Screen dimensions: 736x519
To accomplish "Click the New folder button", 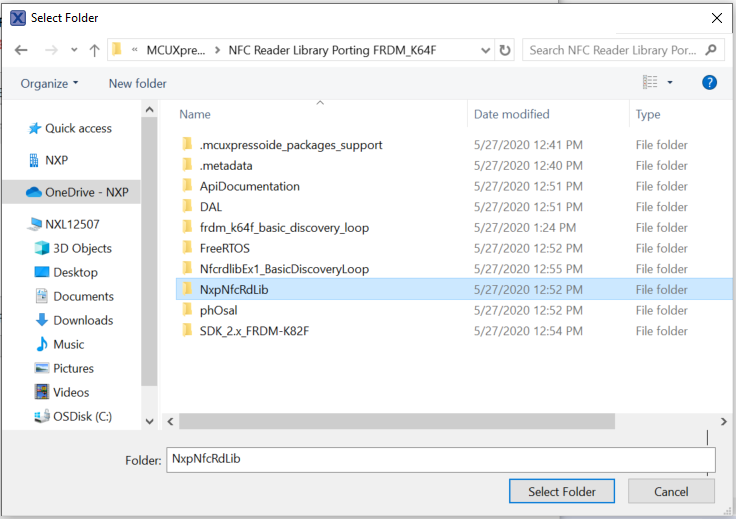I will tap(137, 84).
